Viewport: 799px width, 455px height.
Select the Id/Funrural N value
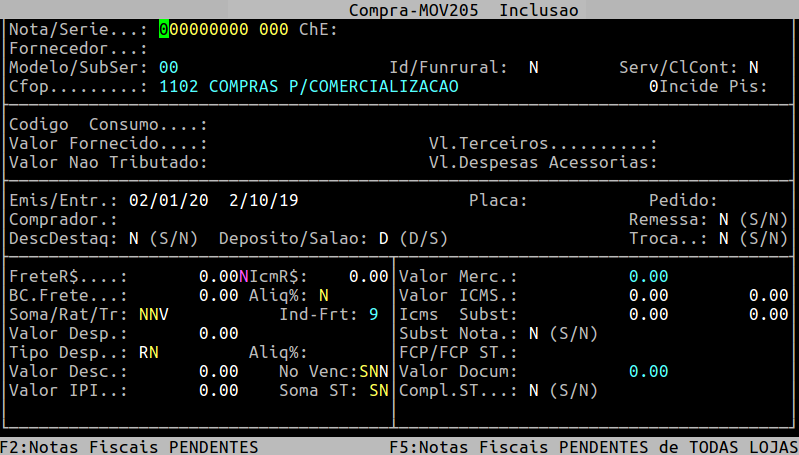pos(533,67)
